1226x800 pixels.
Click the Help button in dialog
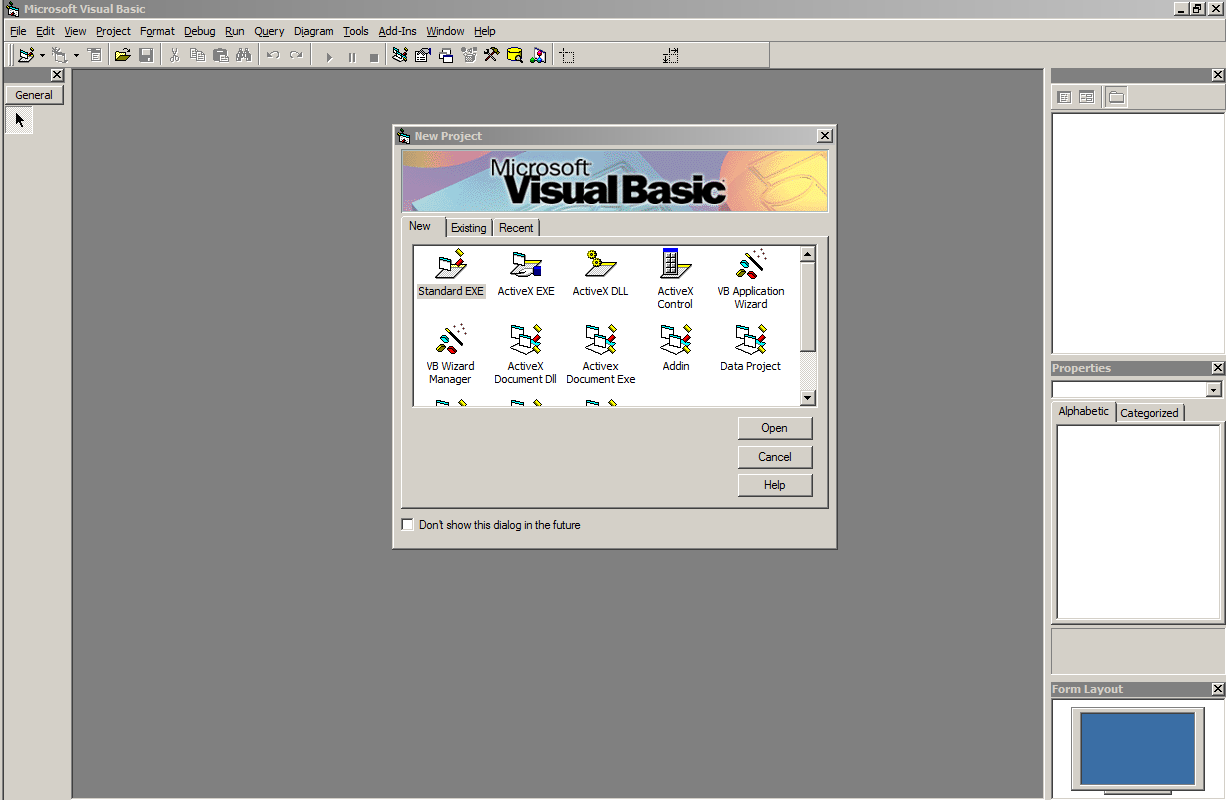(x=775, y=485)
